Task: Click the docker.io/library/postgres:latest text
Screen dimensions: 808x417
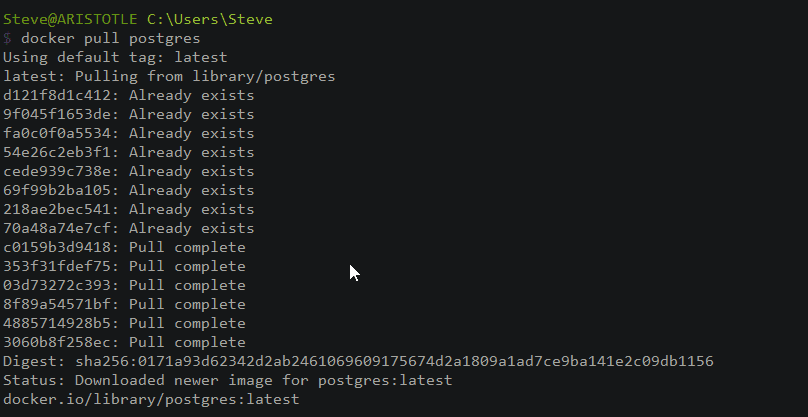Action: tap(151, 399)
